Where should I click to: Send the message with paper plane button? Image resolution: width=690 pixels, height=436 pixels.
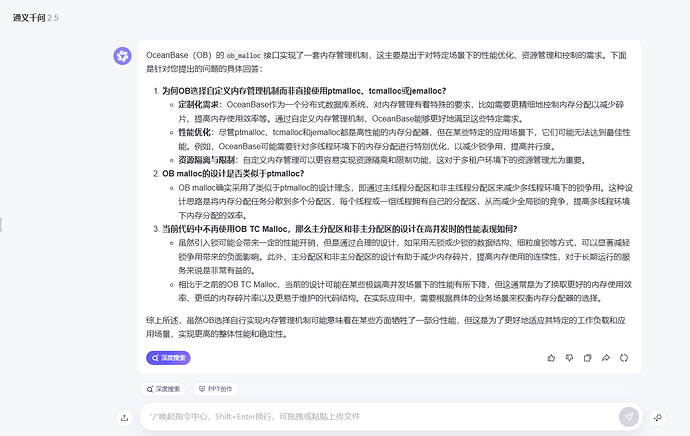pos(629,417)
